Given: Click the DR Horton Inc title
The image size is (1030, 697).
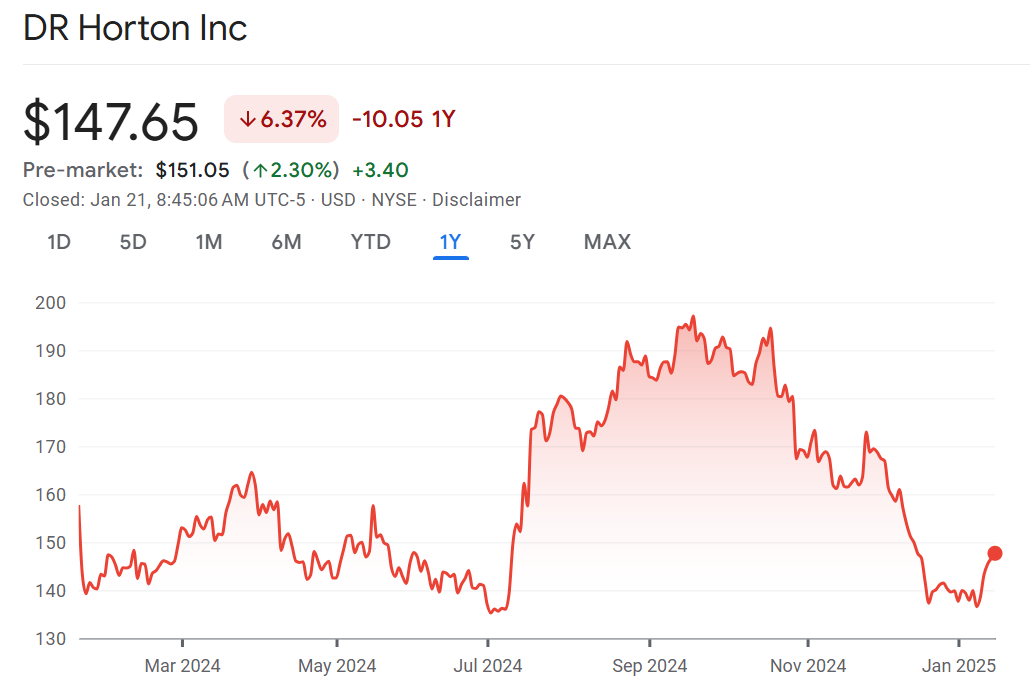Looking at the screenshot, I should pos(135,28).
